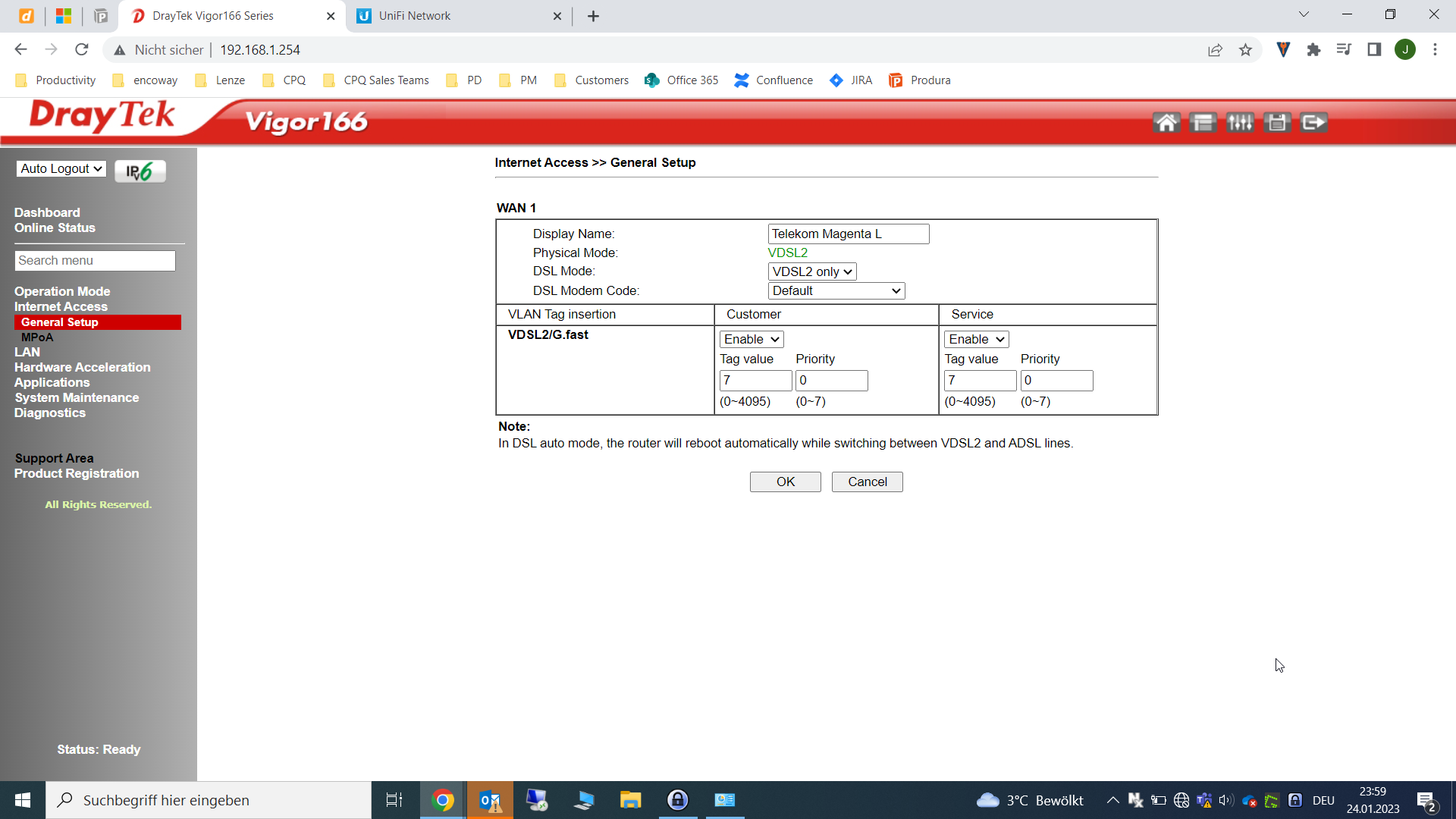This screenshot has width=1456, height=819.
Task: Click the Cancel button
Action: [x=868, y=482]
